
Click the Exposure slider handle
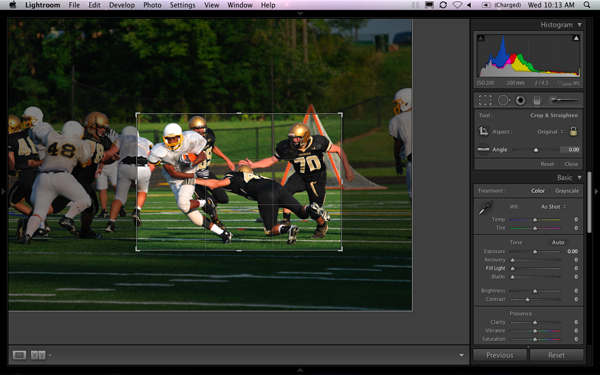point(535,251)
